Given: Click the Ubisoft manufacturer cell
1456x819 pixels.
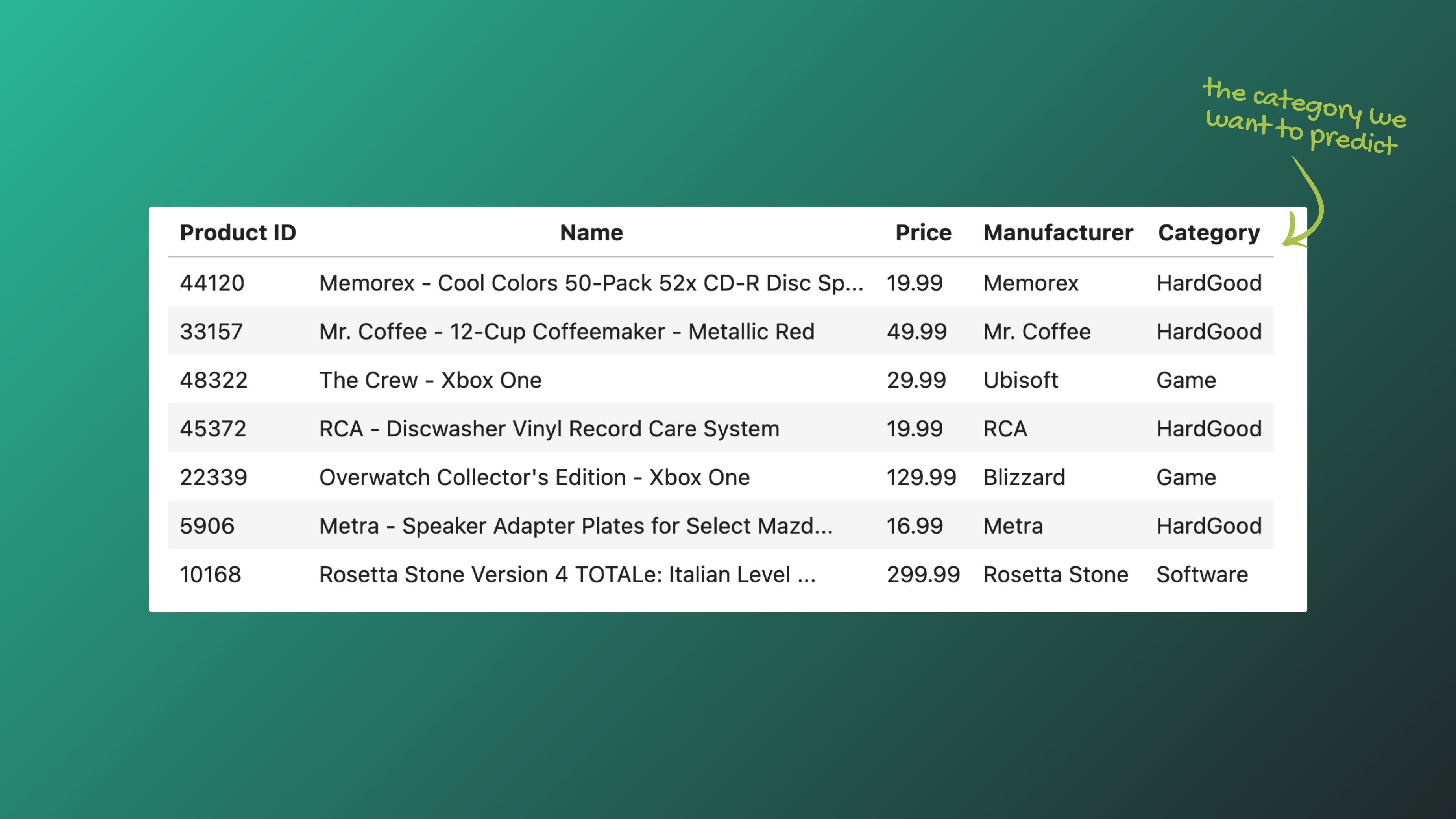Looking at the screenshot, I should pyautogui.click(x=1020, y=380).
